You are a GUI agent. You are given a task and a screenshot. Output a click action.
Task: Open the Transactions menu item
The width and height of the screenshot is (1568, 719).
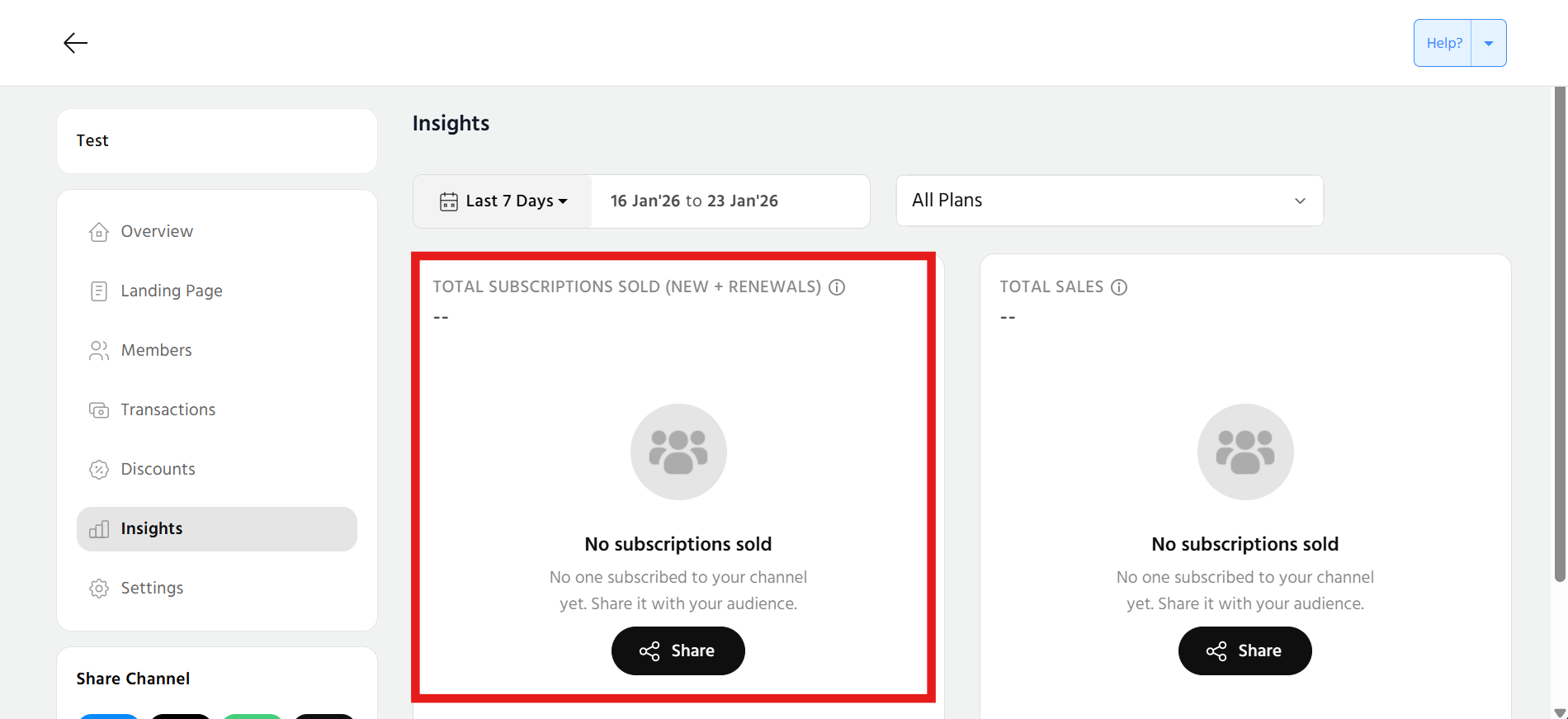point(168,410)
